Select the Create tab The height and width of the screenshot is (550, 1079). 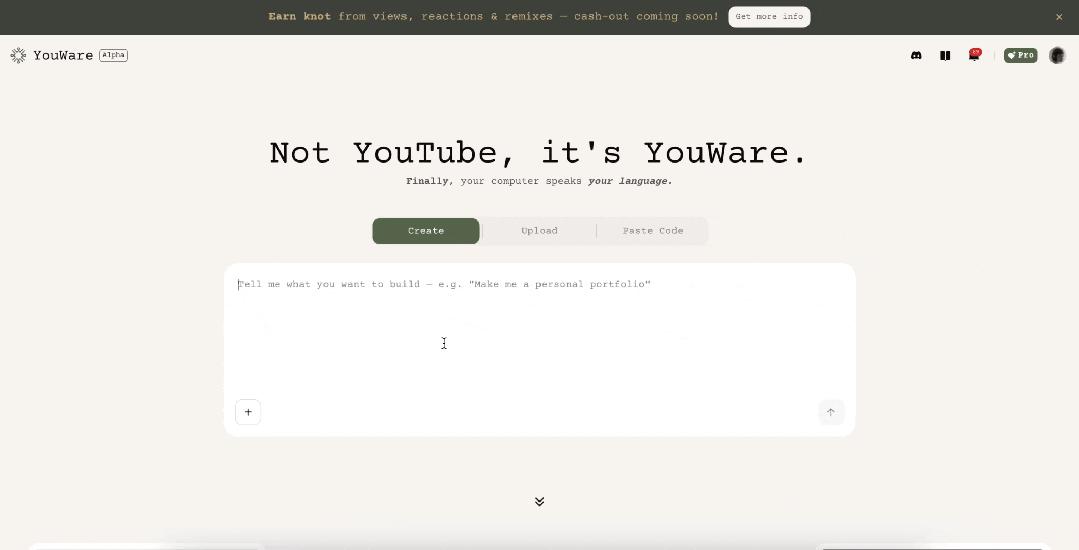point(426,231)
